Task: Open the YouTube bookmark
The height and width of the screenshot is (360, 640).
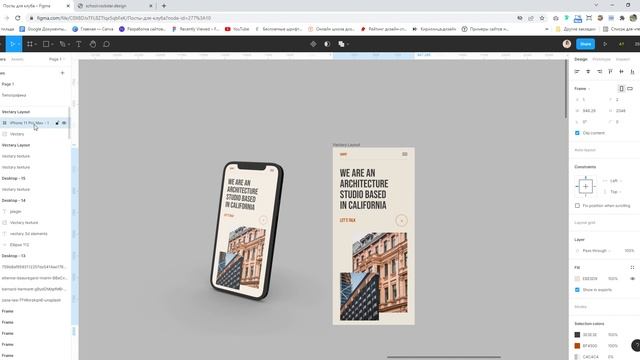Action: pyautogui.click(x=237, y=29)
